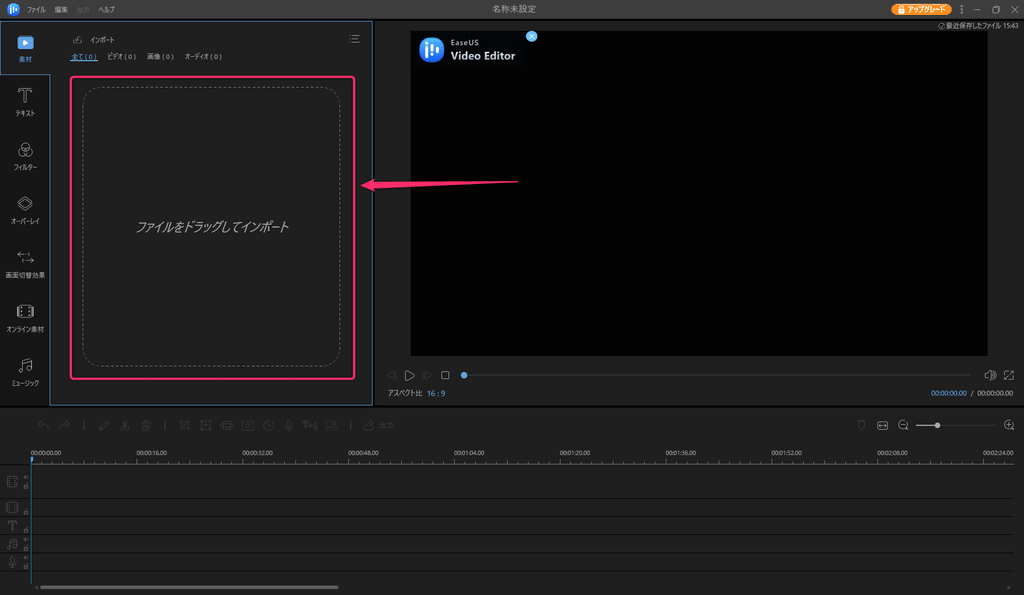The height and width of the screenshot is (595, 1024).
Task: Select the オーバーレイ (Overlay) sidebar icon
Action: coord(25,210)
